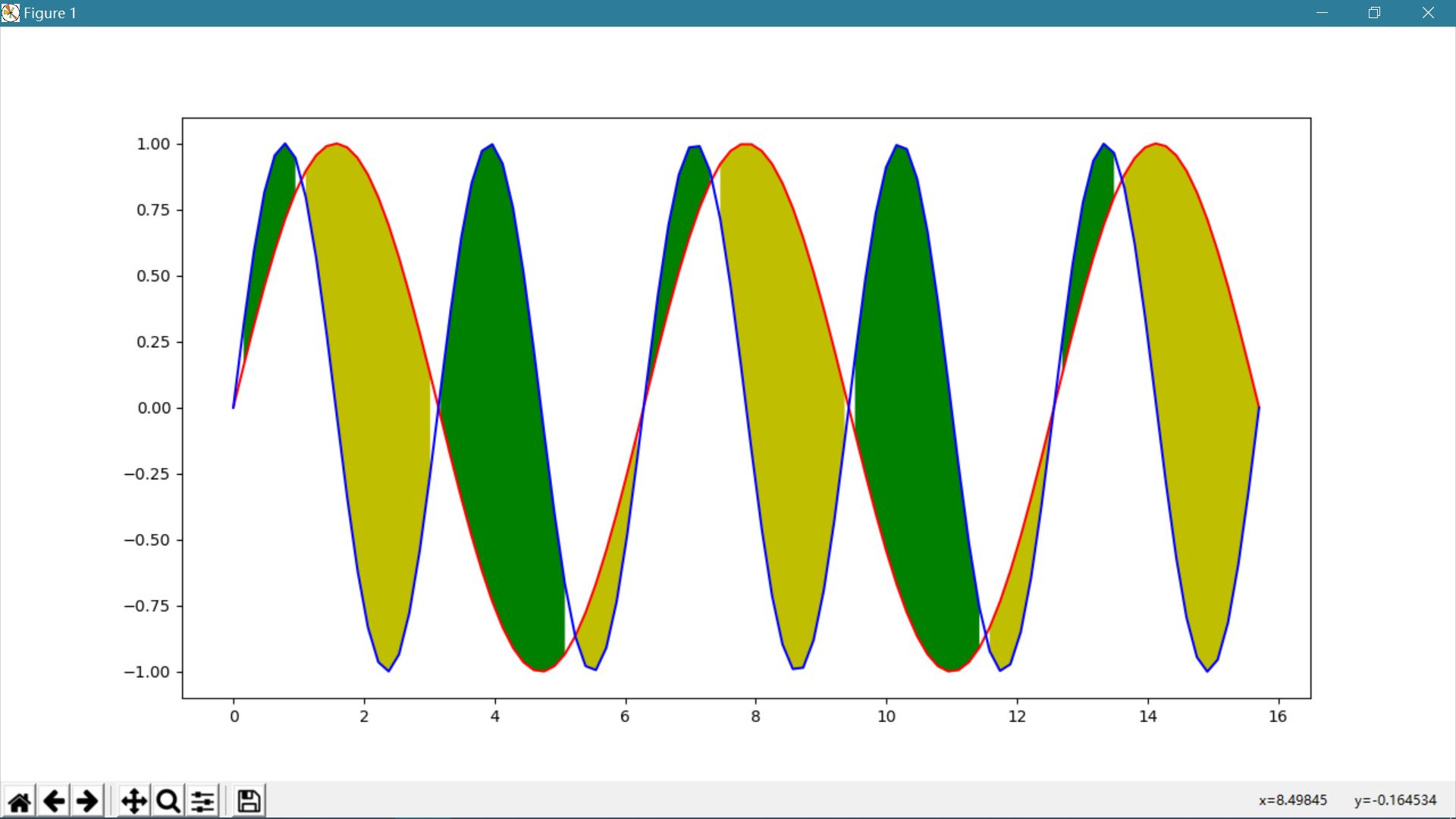The image size is (1456, 819).
Task: Click x-axis tick label 16
Action: 1278,717
